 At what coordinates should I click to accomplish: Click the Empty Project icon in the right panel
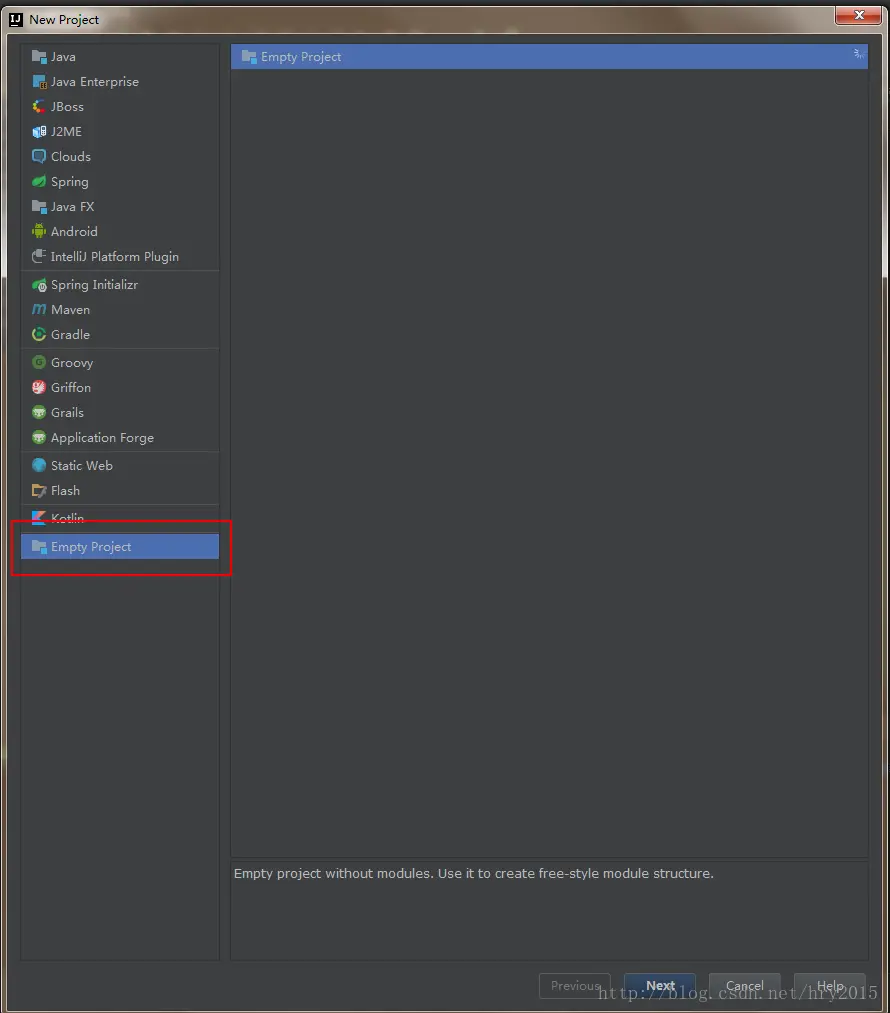(249, 57)
